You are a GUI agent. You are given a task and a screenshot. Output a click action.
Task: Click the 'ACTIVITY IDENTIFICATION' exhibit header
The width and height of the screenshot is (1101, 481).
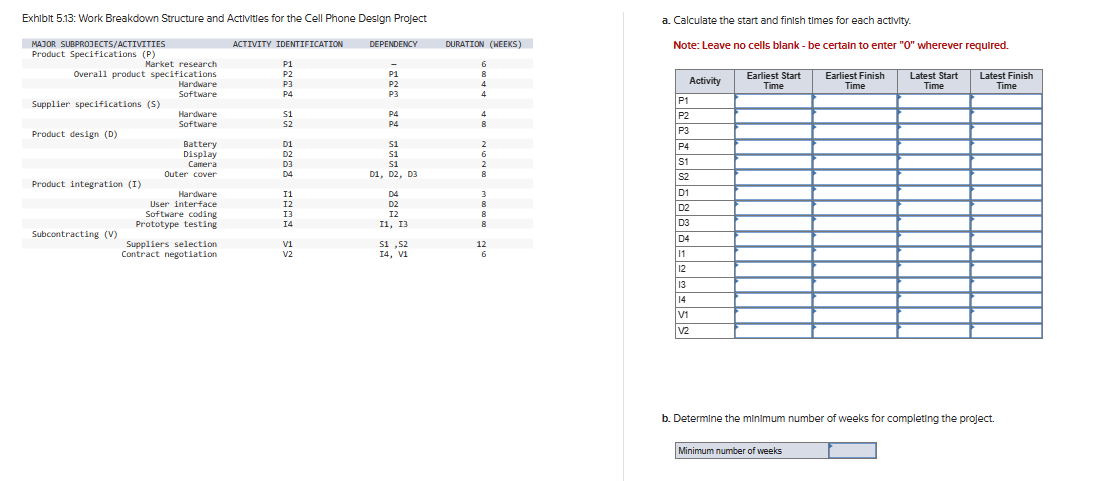point(288,44)
